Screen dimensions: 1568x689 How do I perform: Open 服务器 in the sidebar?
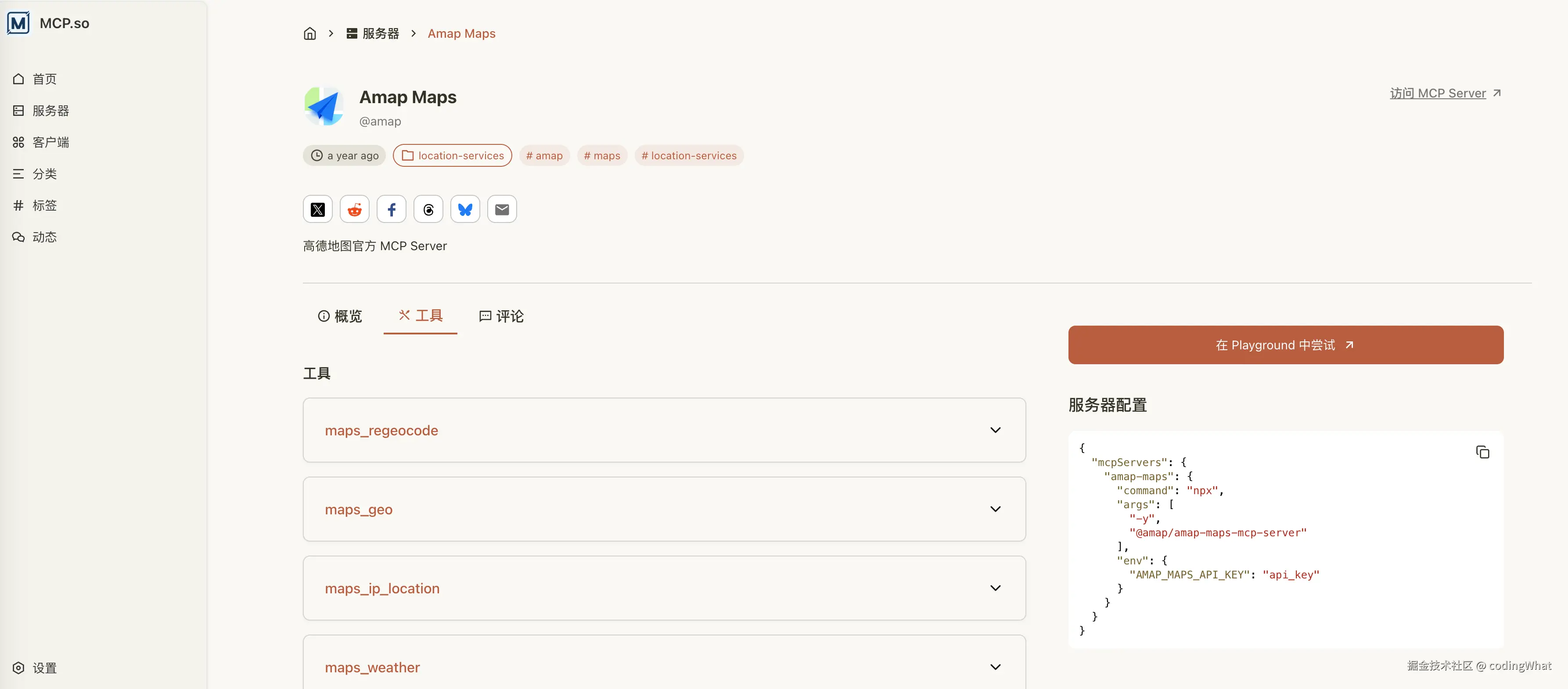tap(50, 111)
